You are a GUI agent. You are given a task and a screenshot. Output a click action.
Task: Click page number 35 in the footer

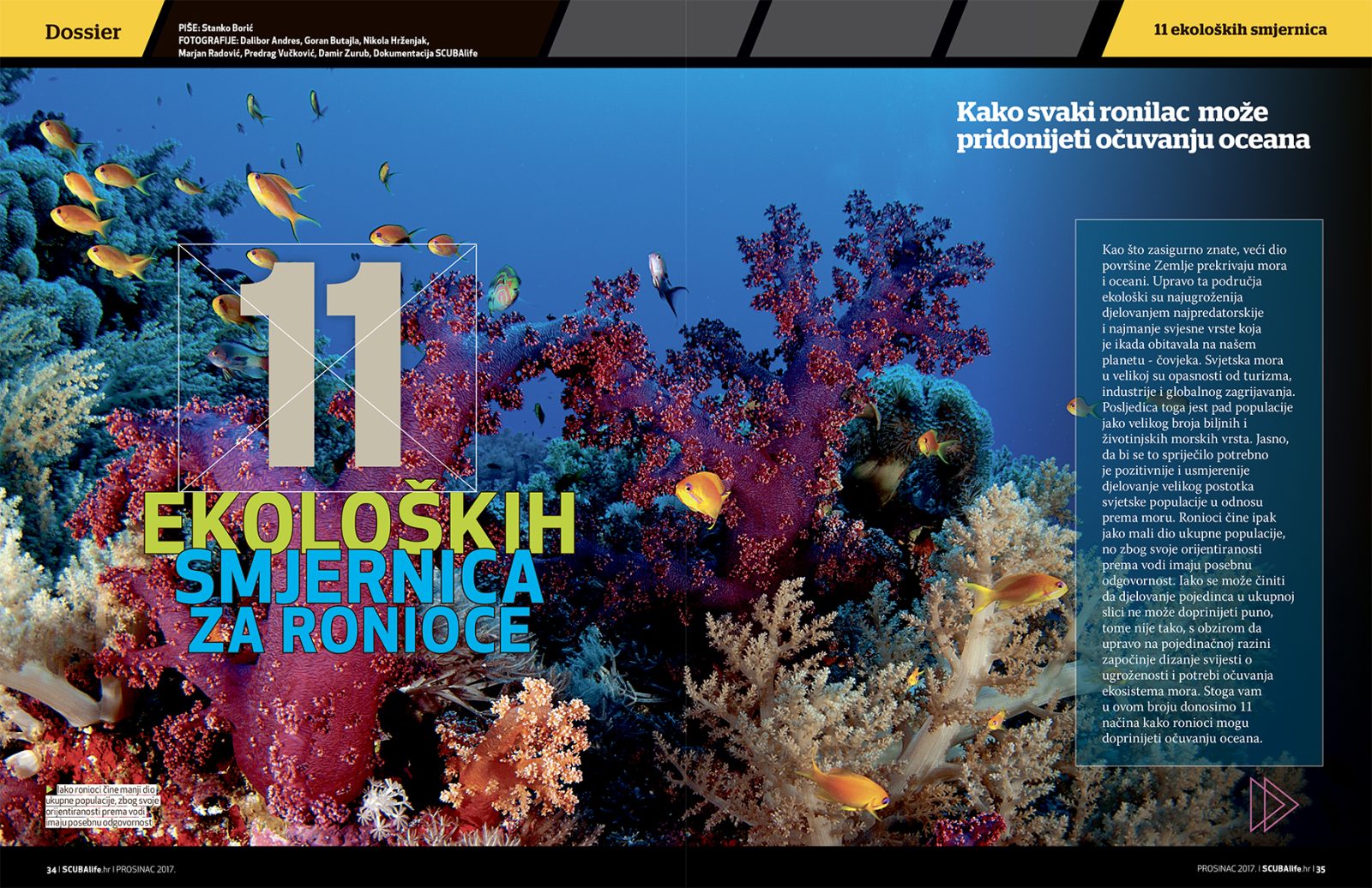coord(1321,868)
